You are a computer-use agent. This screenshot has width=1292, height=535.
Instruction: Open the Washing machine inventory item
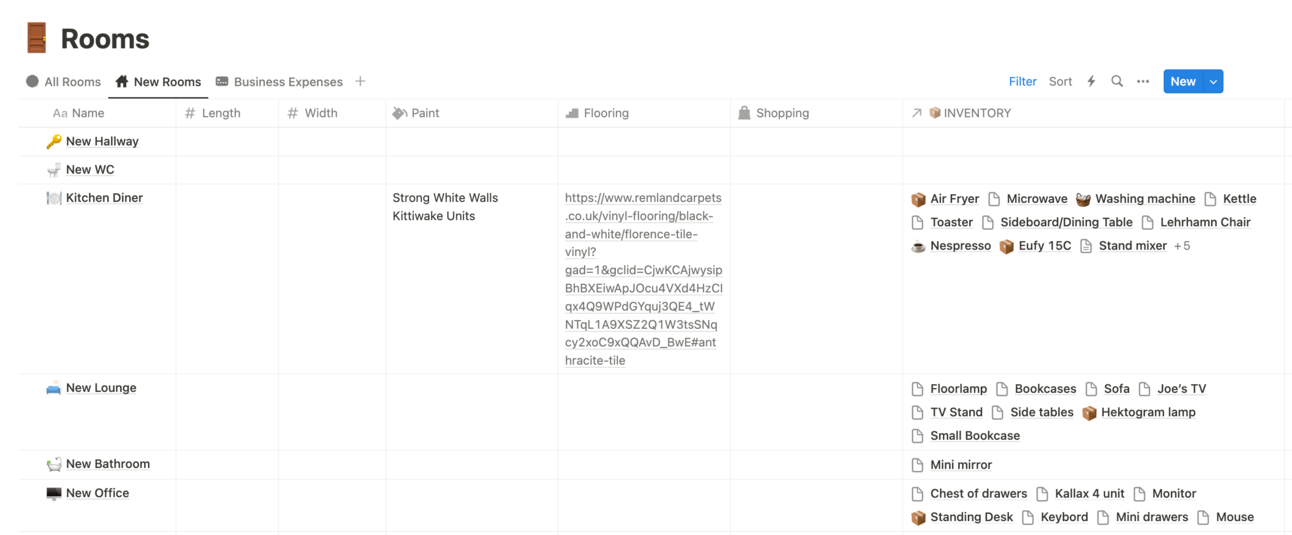click(1144, 199)
